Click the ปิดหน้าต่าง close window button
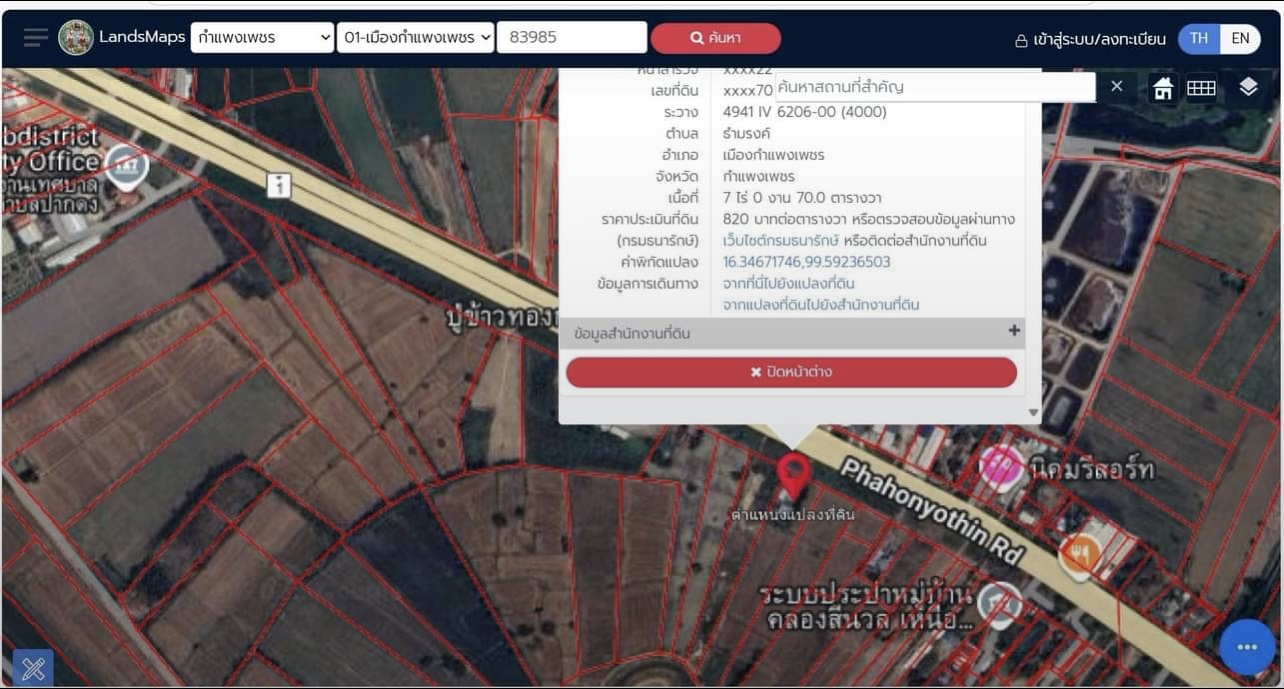Viewport: 1284px width, 689px height. pos(791,372)
